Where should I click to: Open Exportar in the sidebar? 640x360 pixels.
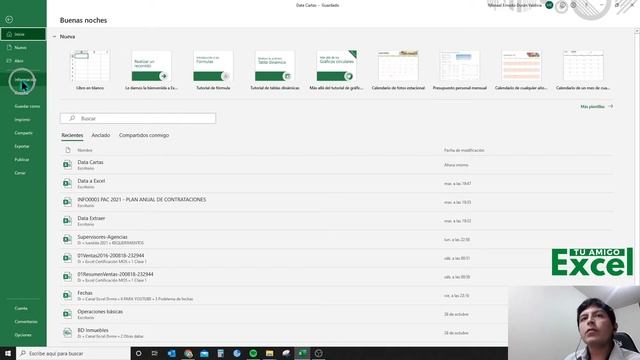coord(22,146)
